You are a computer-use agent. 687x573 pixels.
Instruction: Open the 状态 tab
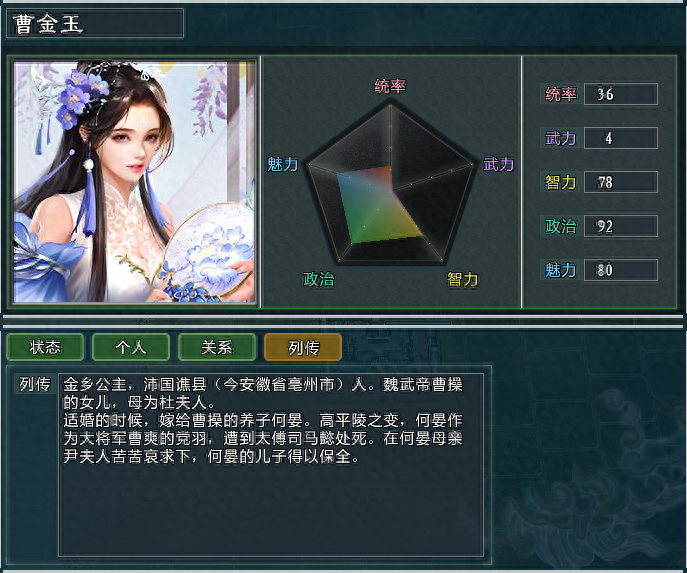[45, 347]
